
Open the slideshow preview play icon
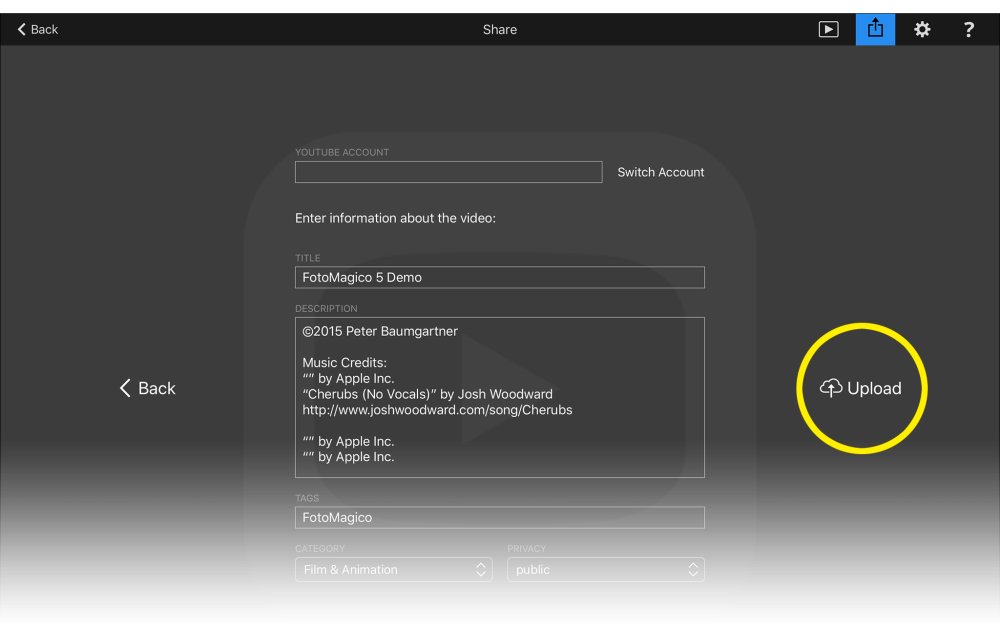tap(828, 29)
